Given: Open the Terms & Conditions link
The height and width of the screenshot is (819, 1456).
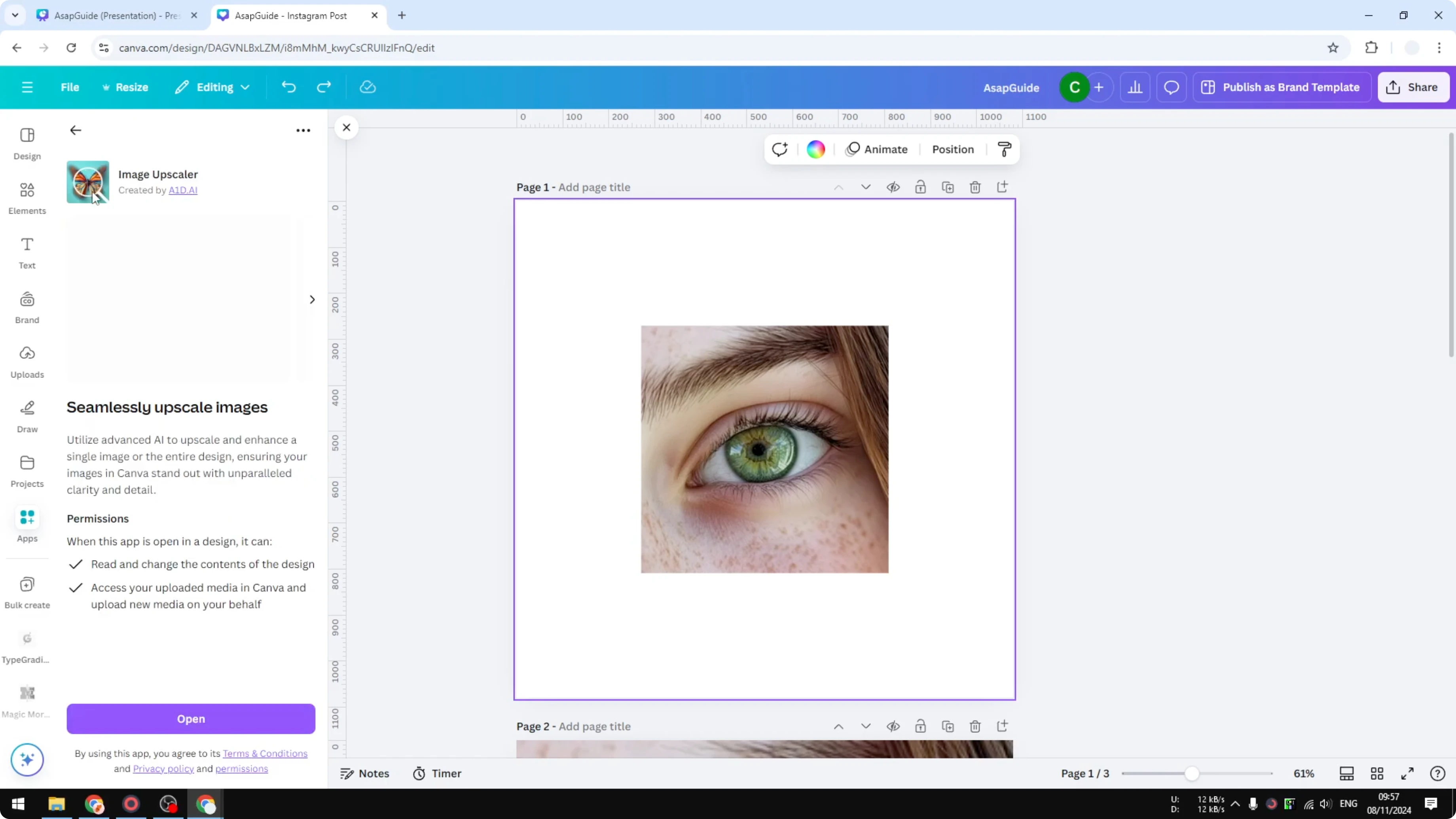Looking at the screenshot, I should coord(265,753).
